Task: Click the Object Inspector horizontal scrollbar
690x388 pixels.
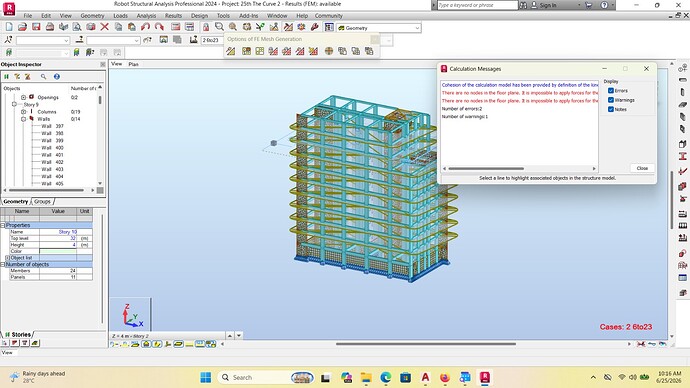Action: pos(46,190)
